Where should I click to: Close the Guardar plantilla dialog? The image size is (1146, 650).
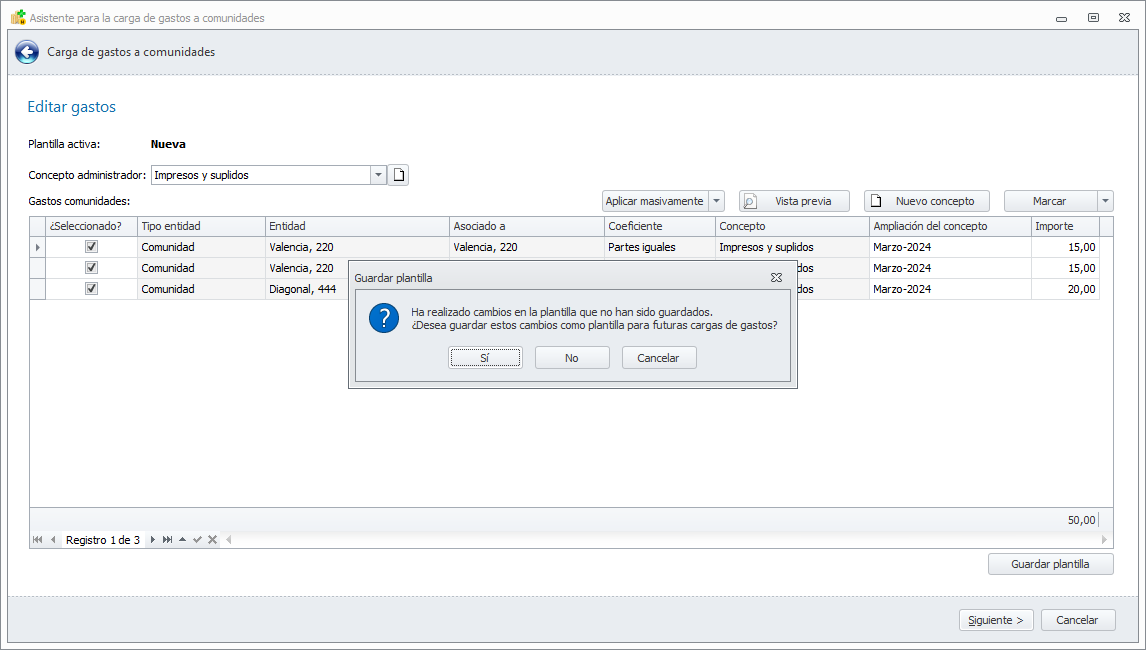pos(776,278)
